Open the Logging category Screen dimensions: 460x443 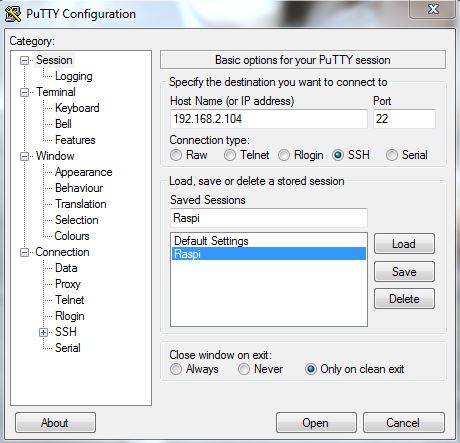(x=74, y=76)
